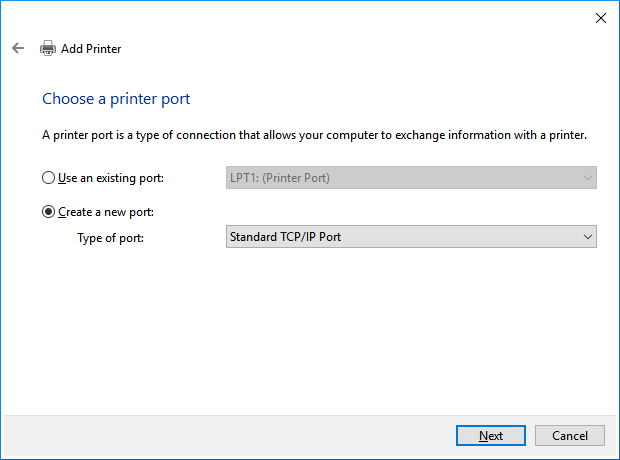Viewport: 620px width, 460px height.
Task: Click the printer port description sentence
Action: point(314,135)
